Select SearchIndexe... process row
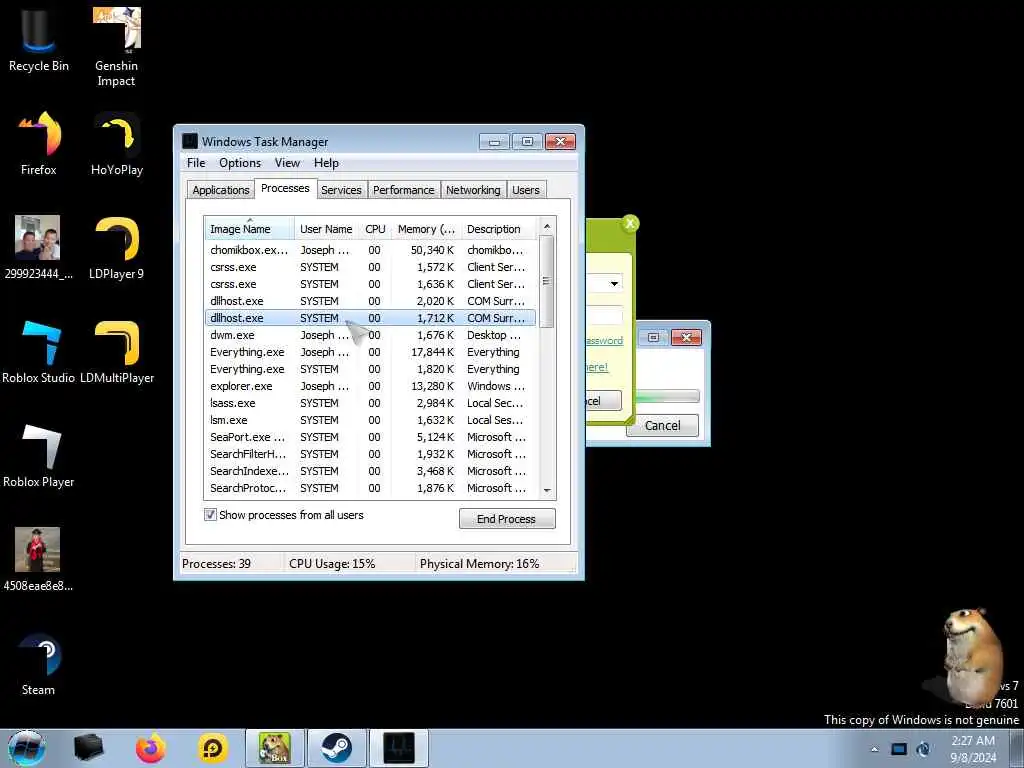1024x768 pixels. pos(370,471)
